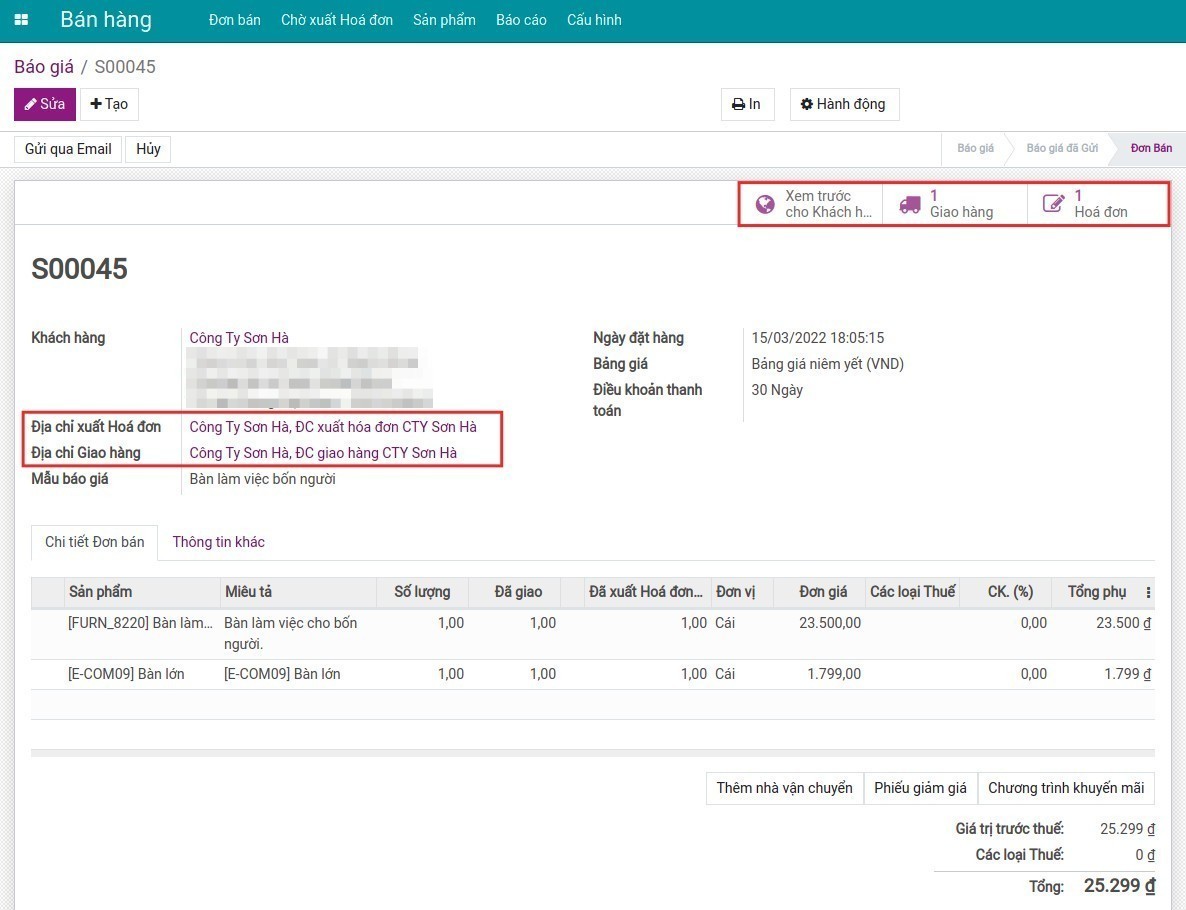Click the globe icon for customer preview
1186x910 pixels.
(x=765, y=204)
